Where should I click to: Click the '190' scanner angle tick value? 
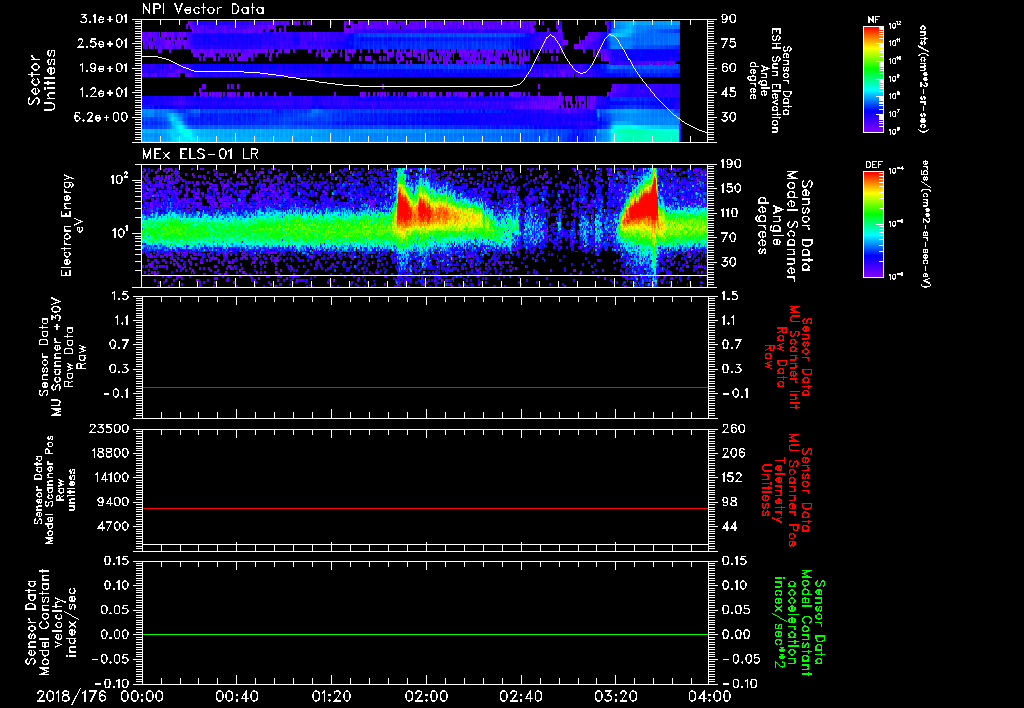[x=731, y=164]
